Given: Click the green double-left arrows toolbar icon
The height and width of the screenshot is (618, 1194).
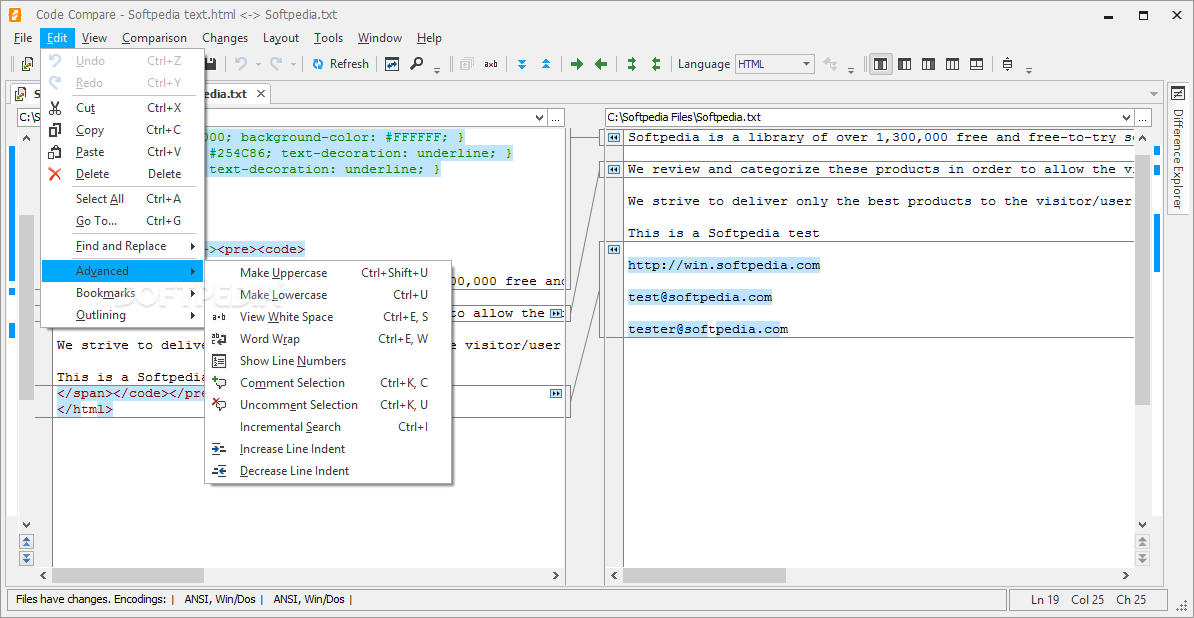Looking at the screenshot, I should pyautogui.click(x=656, y=64).
